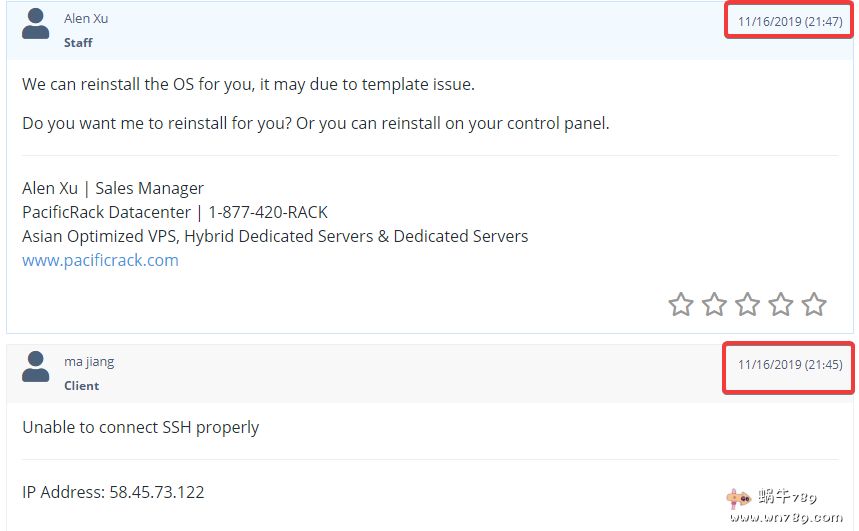Open the www.pacificrack.com link
The width and height of the screenshot is (859, 531).
(x=100, y=260)
